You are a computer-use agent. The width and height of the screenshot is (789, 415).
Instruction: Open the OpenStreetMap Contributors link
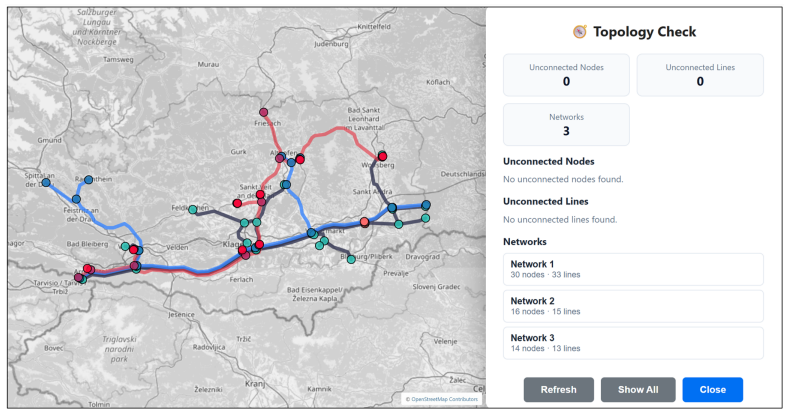pyautogui.click(x=444, y=399)
